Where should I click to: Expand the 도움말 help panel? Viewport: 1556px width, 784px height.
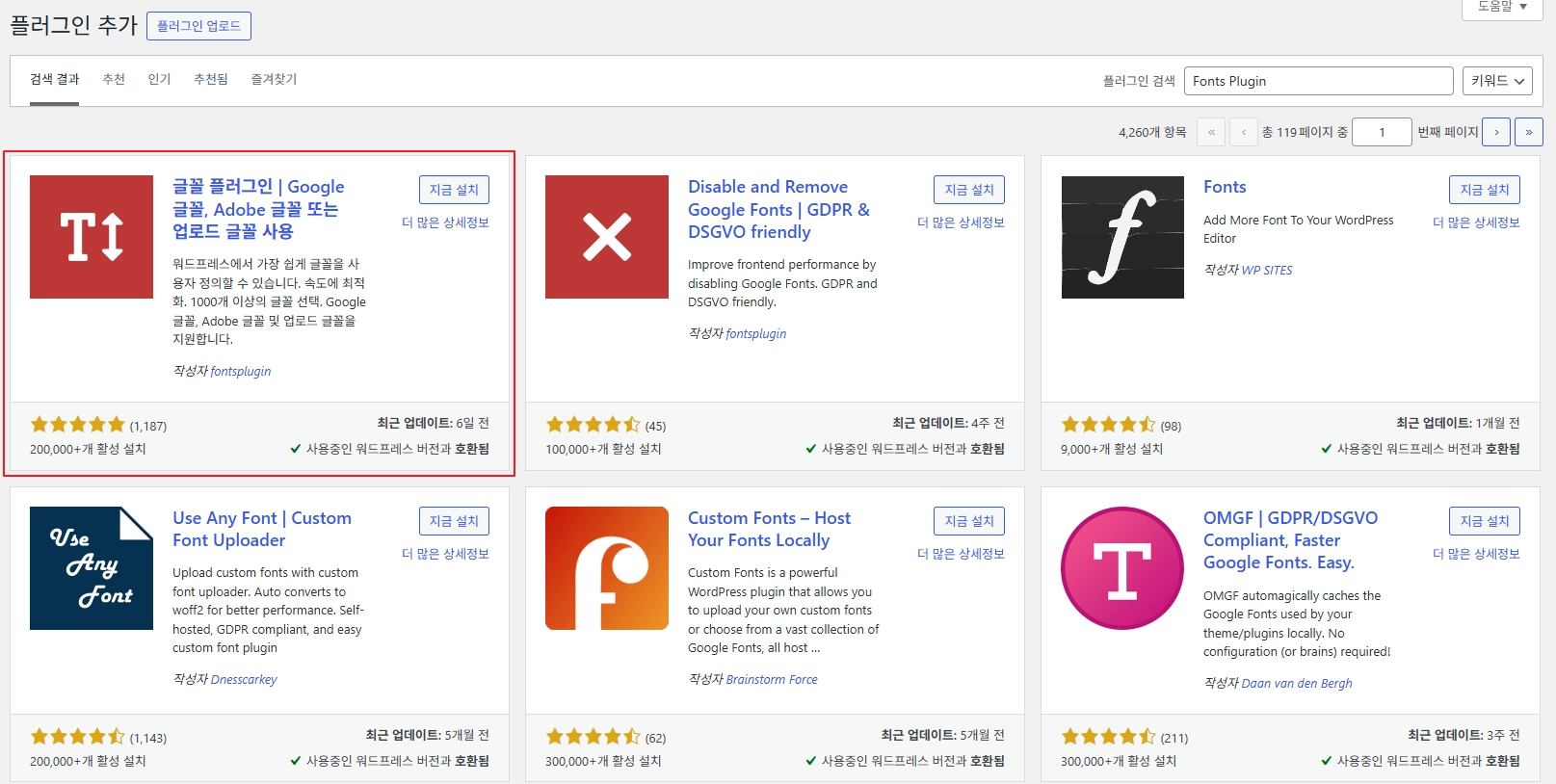(x=1502, y=7)
